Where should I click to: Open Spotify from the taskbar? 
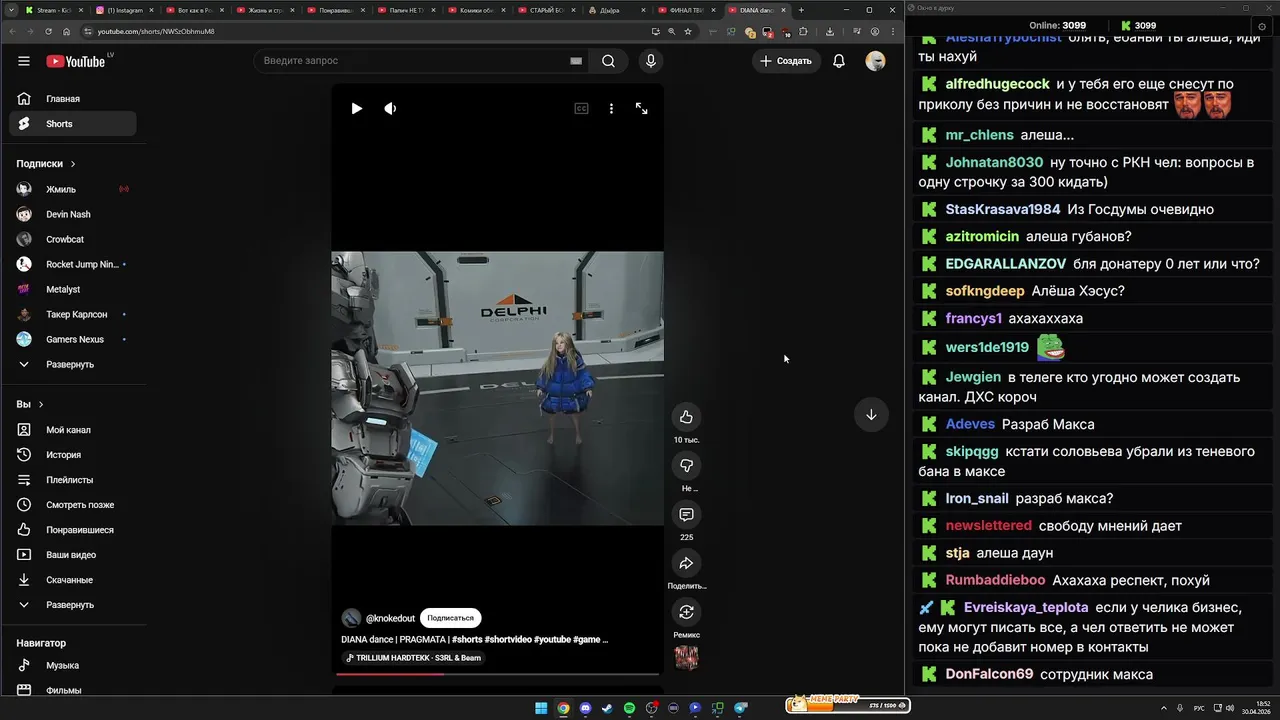pos(629,708)
